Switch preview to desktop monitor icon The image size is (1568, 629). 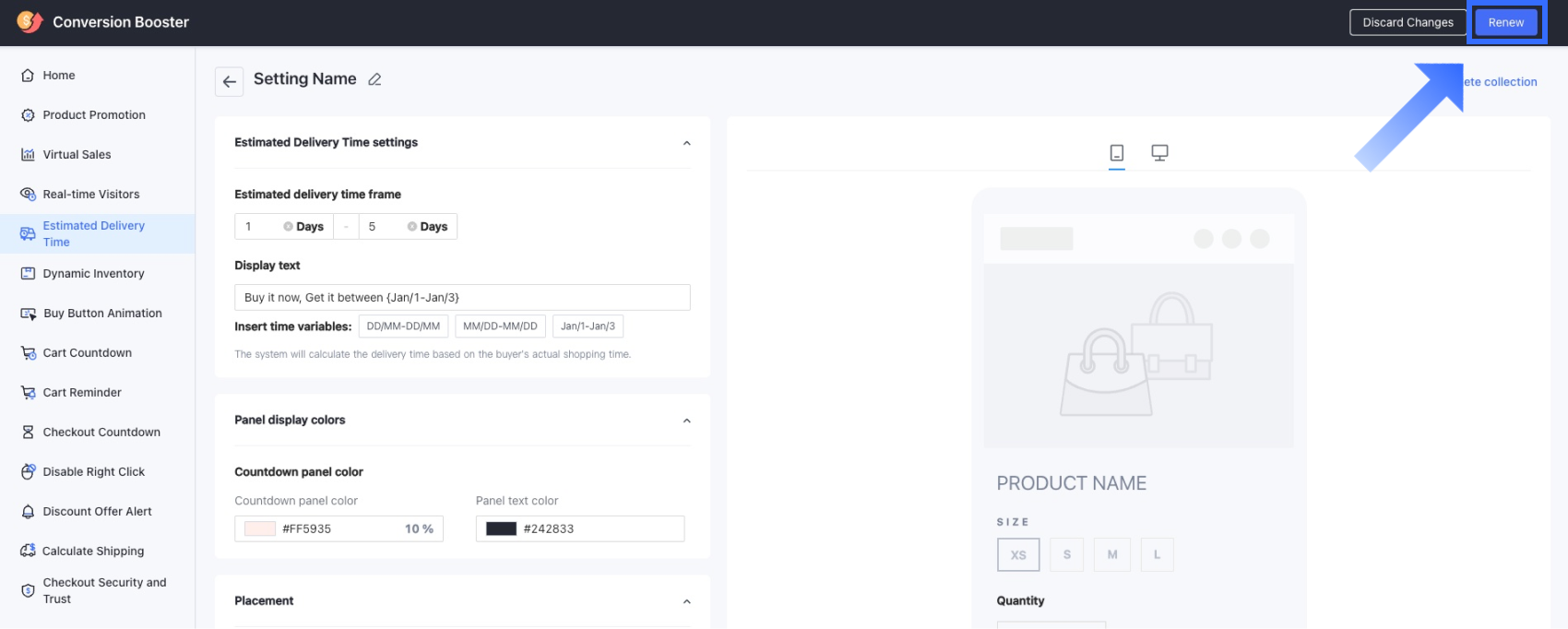tap(1160, 153)
